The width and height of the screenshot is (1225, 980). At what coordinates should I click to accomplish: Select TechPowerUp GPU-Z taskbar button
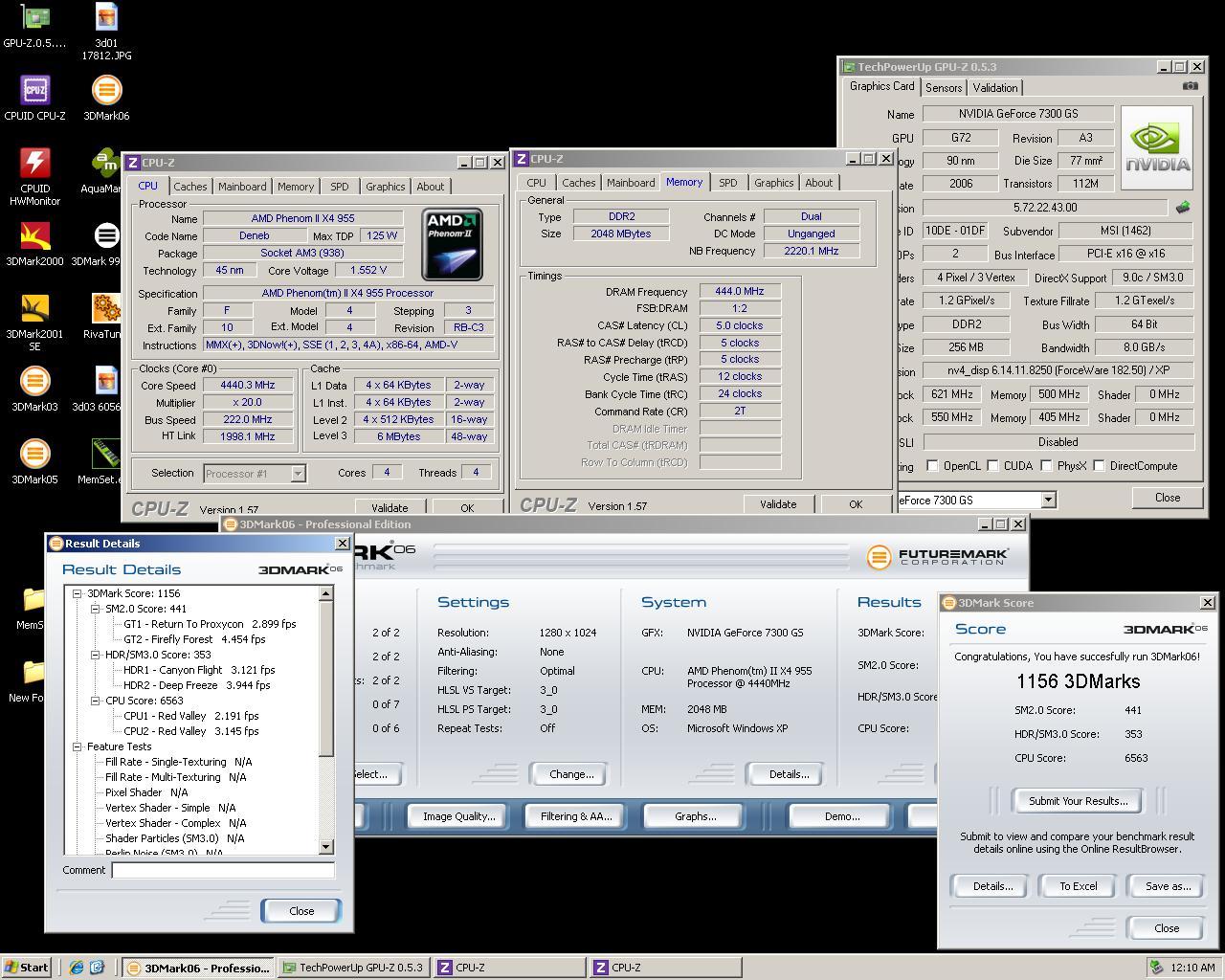click(x=353, y=968)
